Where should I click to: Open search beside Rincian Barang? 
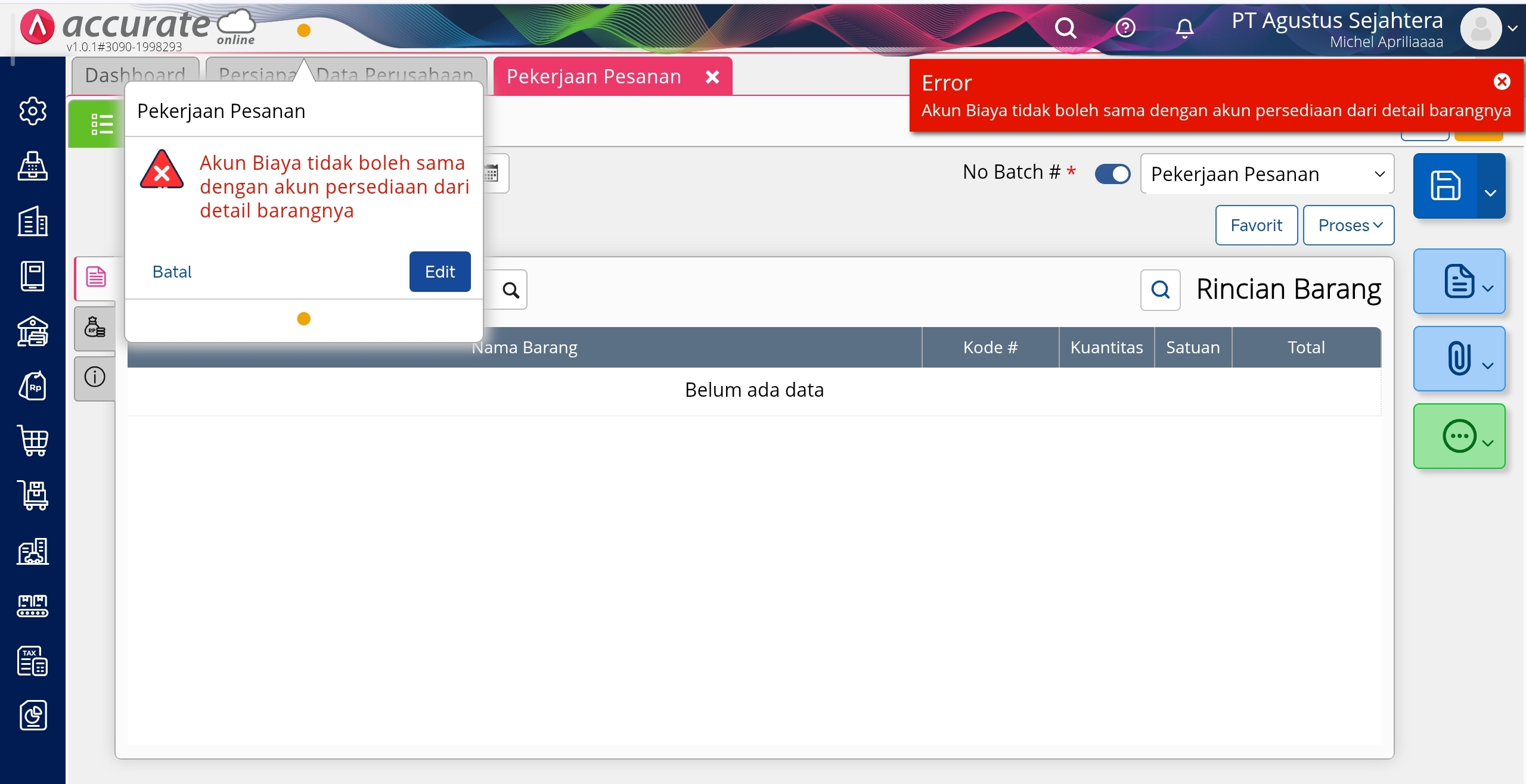pos(1160,290)
